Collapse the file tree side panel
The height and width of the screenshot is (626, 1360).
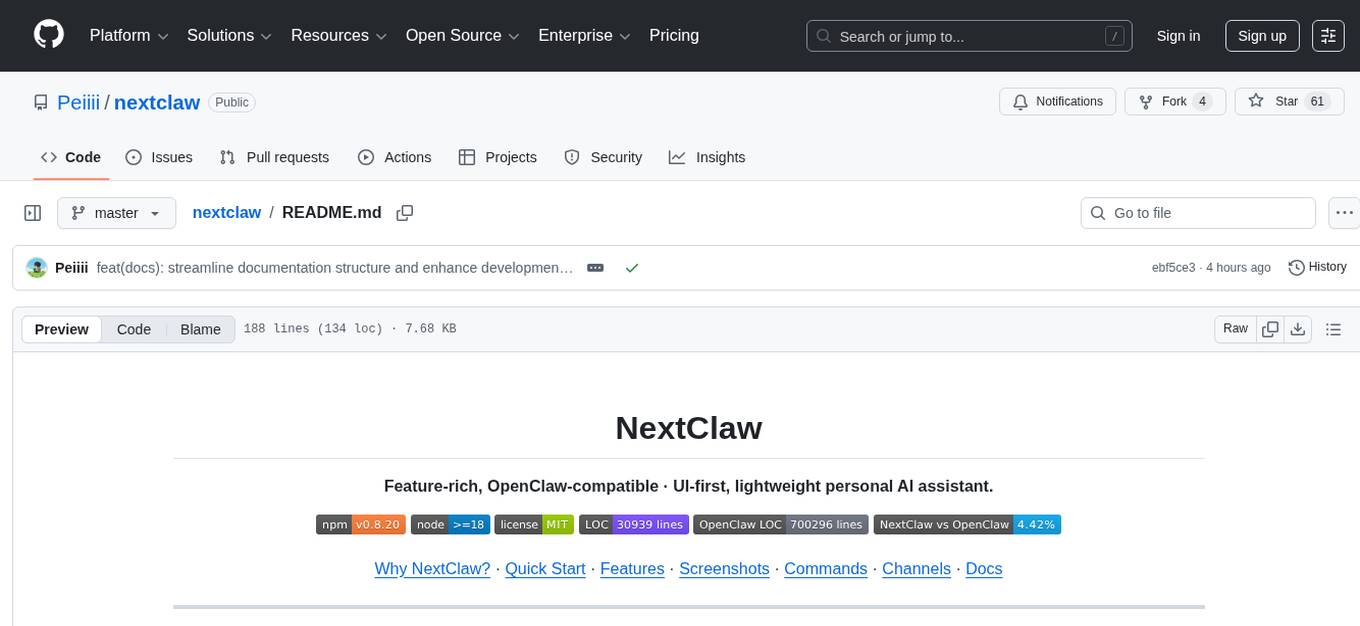pyautogui.click(x=32, y=213)
